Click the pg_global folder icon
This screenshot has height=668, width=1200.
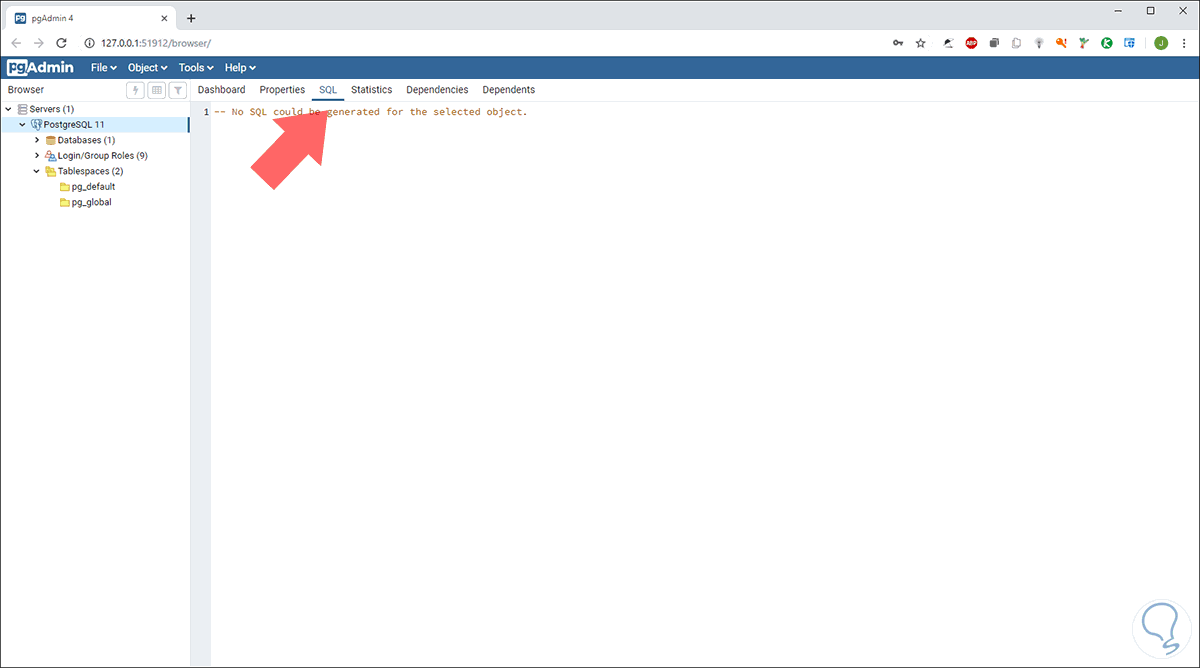click(65, 202)
